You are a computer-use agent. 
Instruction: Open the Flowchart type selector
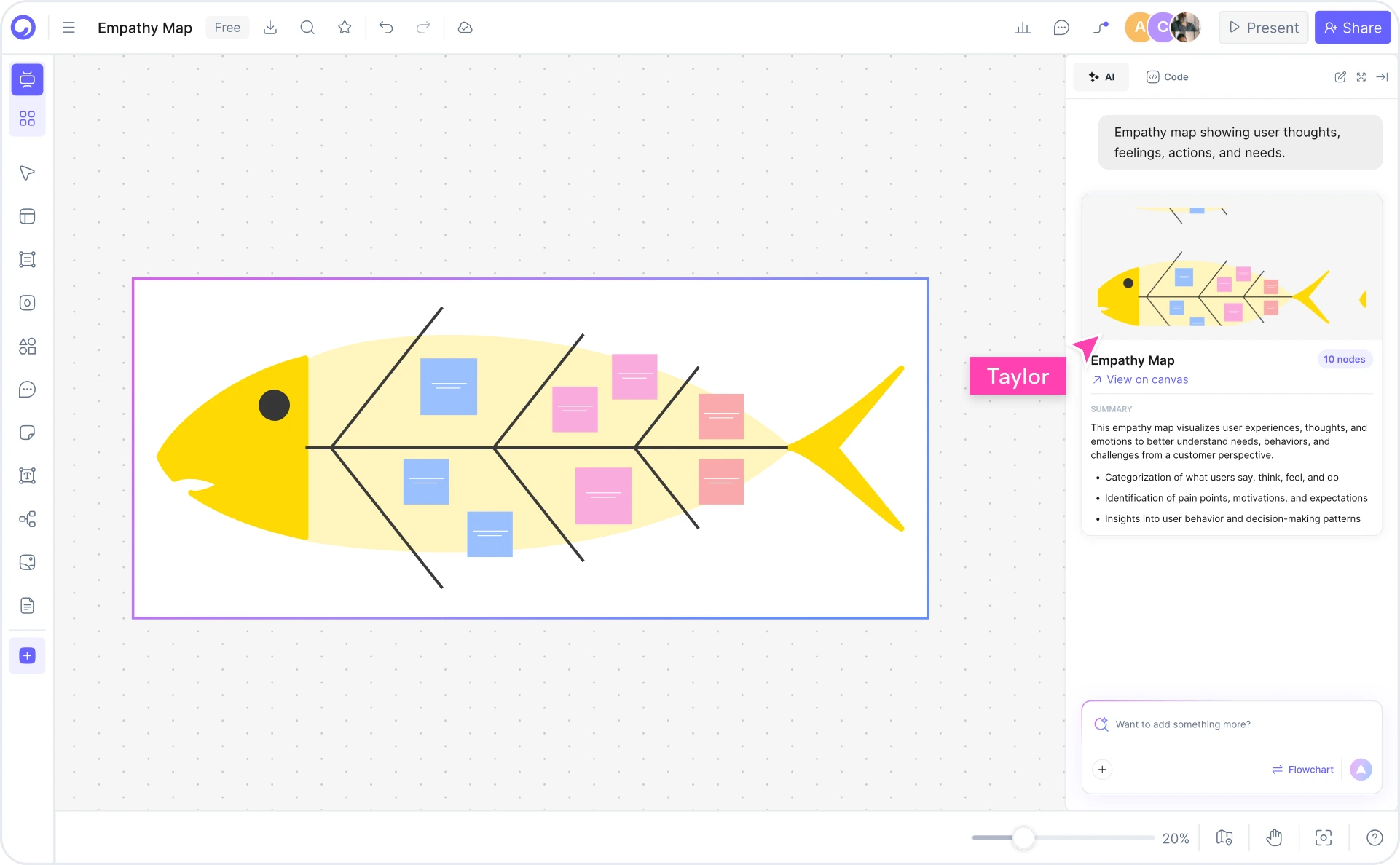coord(1302,769)
